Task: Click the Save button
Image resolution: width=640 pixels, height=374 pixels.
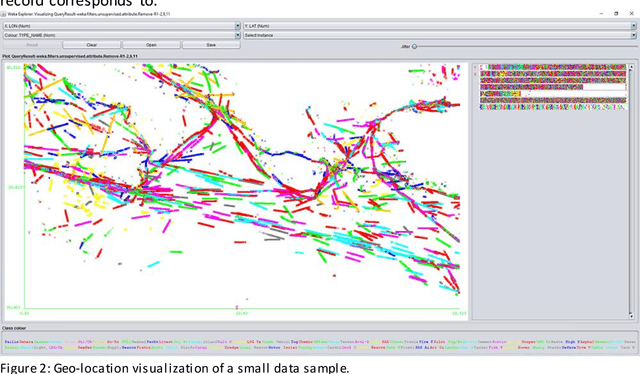Action: pyautogui.click(x=211, y=45)
